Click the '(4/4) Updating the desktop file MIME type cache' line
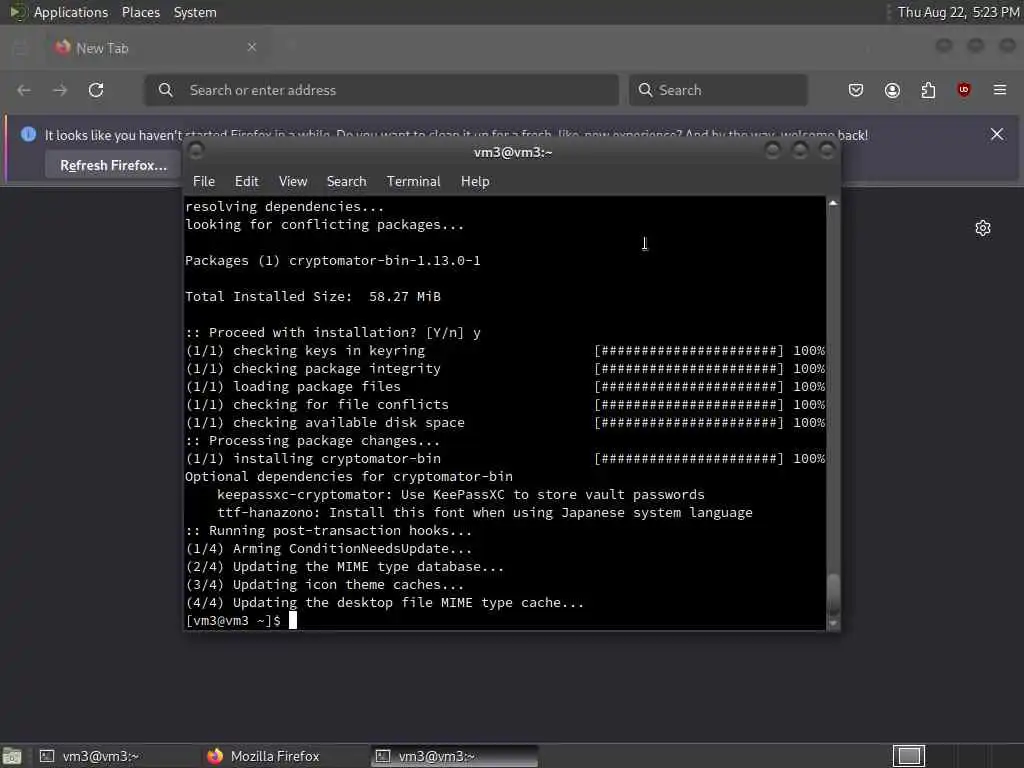The height and width of the screenshot is (768, 1024). click(385, 602)
